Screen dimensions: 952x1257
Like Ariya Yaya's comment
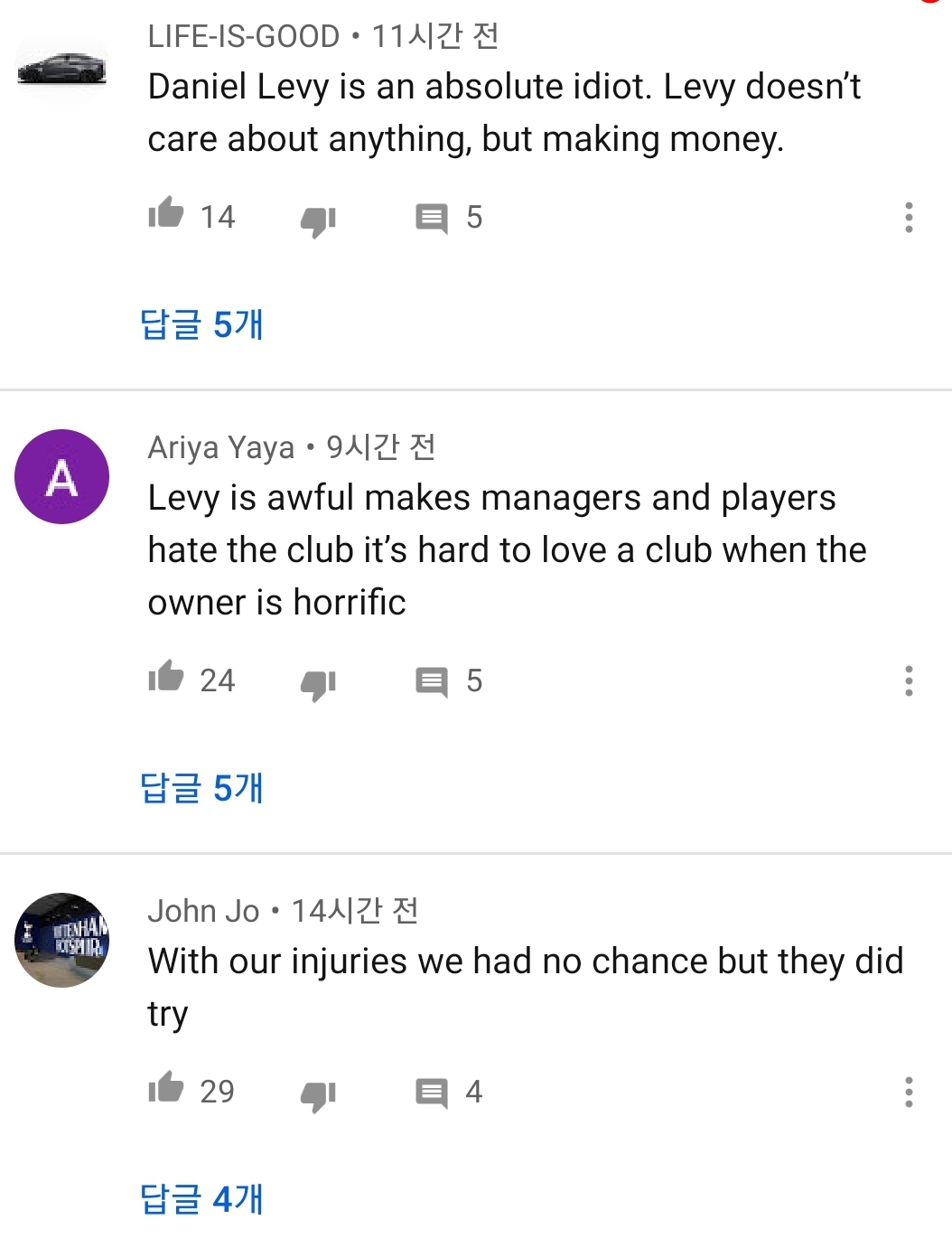coord(166,678)
